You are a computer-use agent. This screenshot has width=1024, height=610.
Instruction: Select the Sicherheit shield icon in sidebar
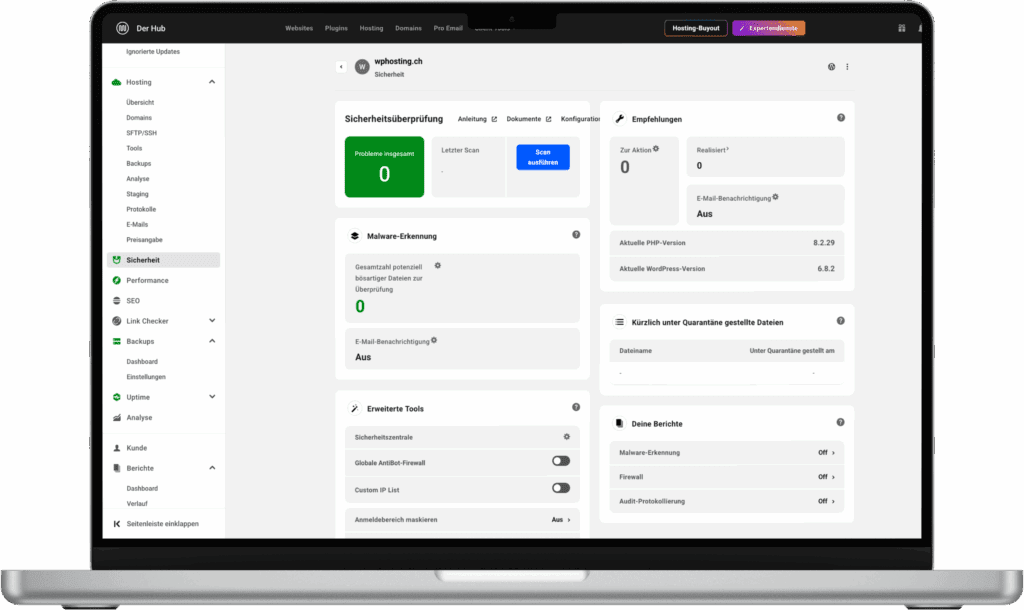[117, 259]
